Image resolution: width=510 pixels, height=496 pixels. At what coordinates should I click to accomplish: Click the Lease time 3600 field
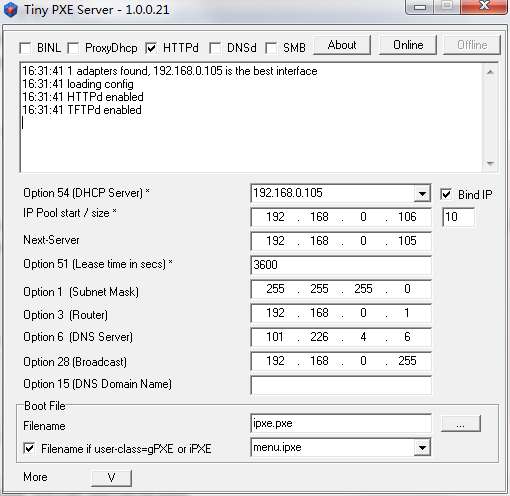[x=341, y=265]
